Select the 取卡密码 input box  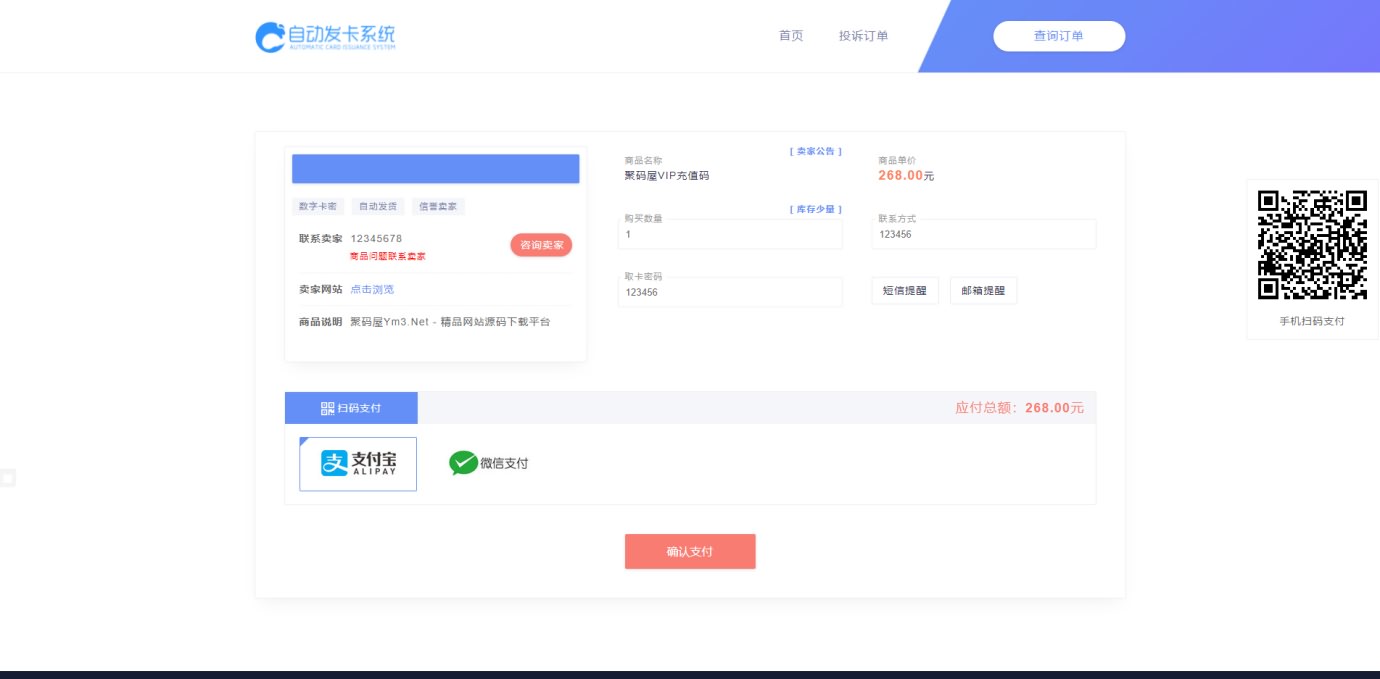point(730,293)
